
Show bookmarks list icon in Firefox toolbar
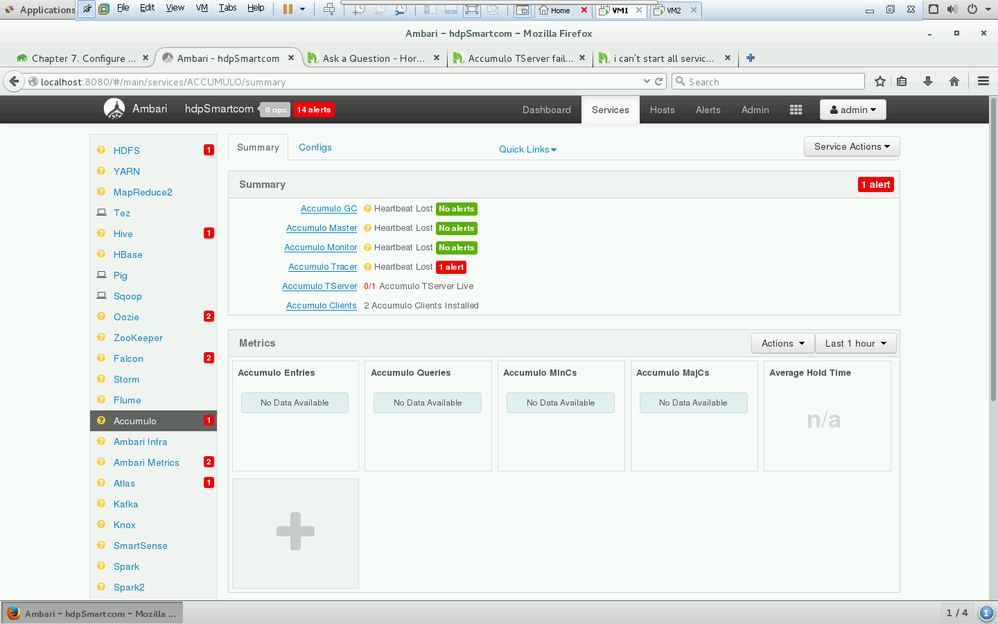click(902, 82)
